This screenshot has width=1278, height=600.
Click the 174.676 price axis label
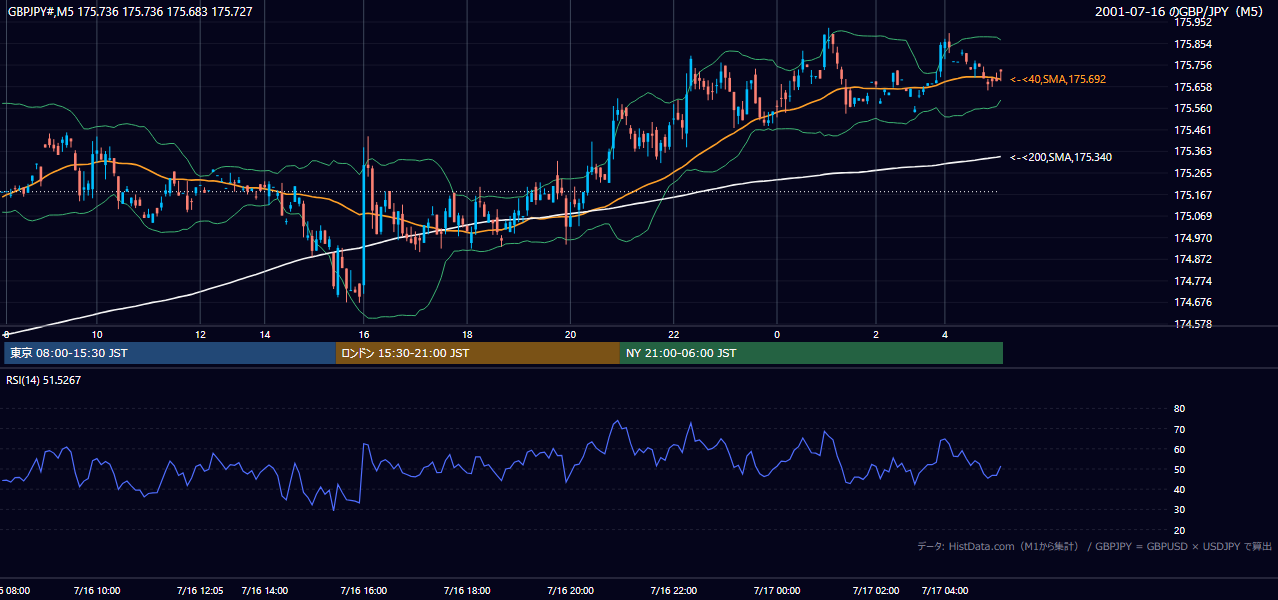pyautogui.click(x=1193, y=302)
